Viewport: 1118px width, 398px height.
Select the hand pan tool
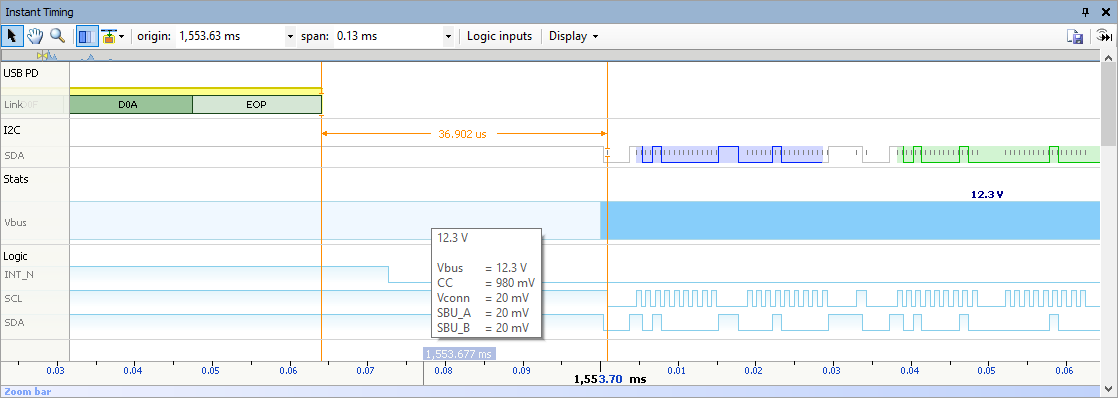click(35, 36)
